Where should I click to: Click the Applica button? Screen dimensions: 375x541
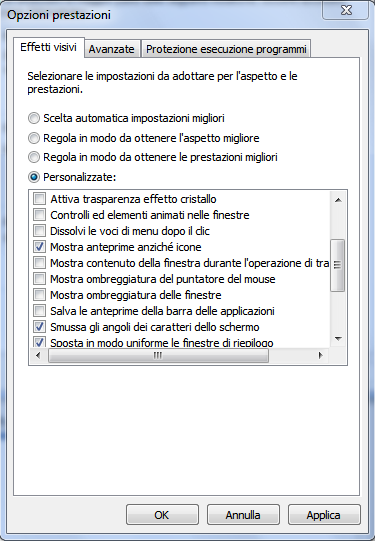pyautogui.click(x=324, y=515)
